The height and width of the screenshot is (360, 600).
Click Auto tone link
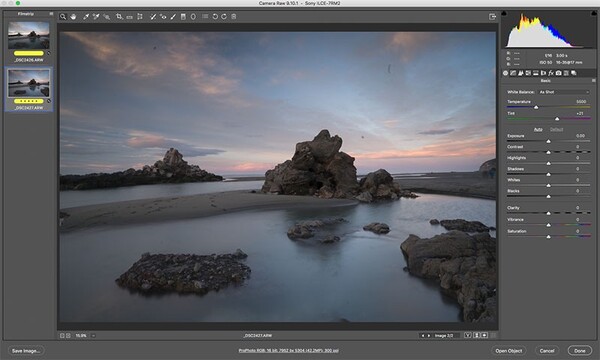click(538, 129)
